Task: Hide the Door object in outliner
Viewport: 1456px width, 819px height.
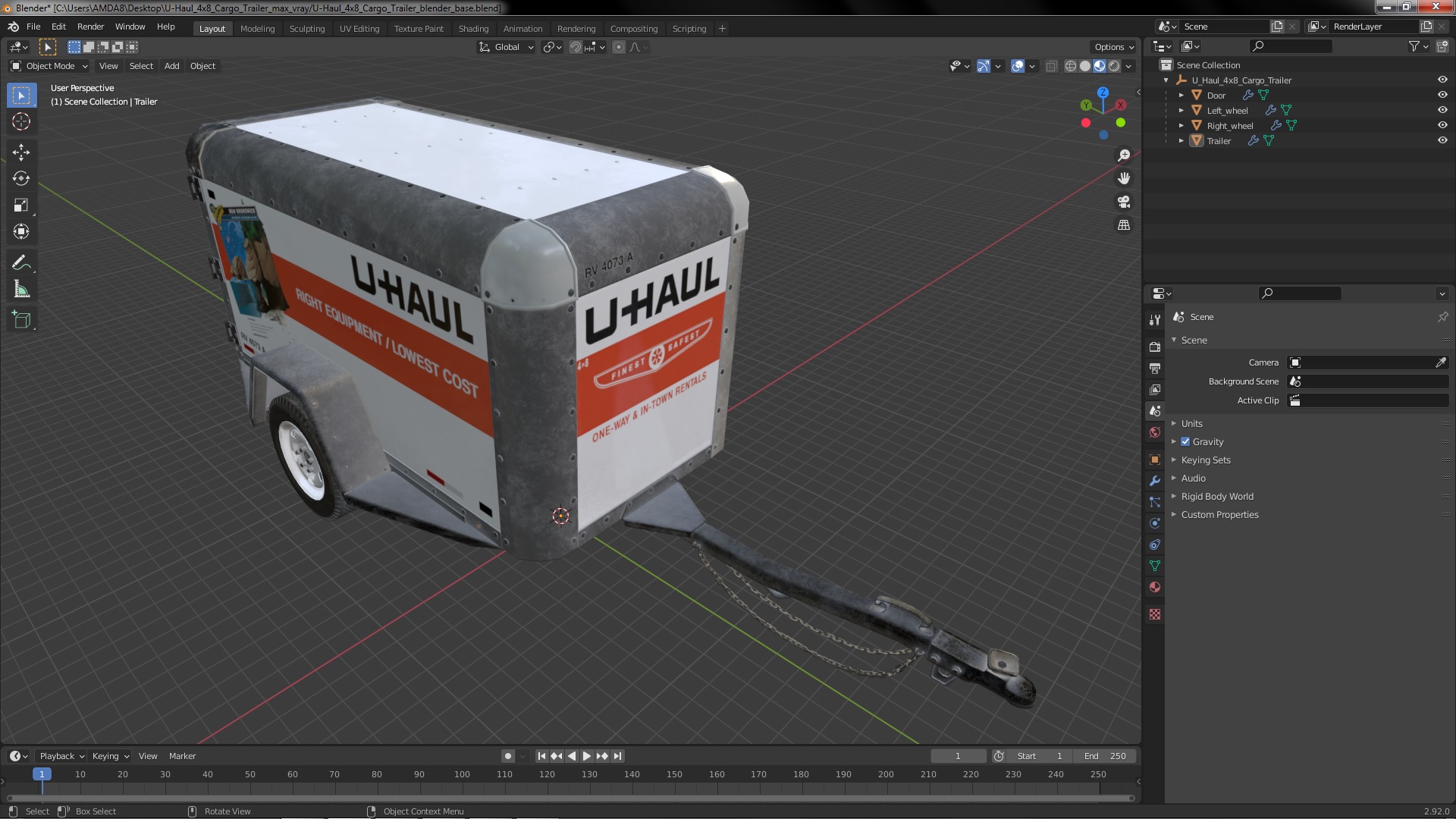Action: (1442, 95)
